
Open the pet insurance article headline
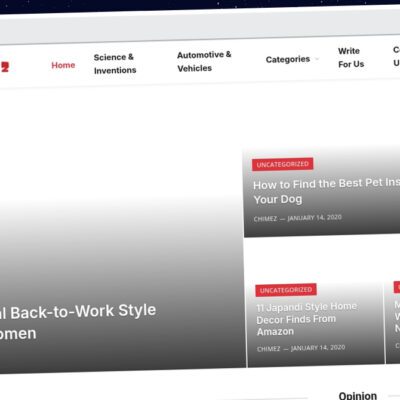(326, 191)
